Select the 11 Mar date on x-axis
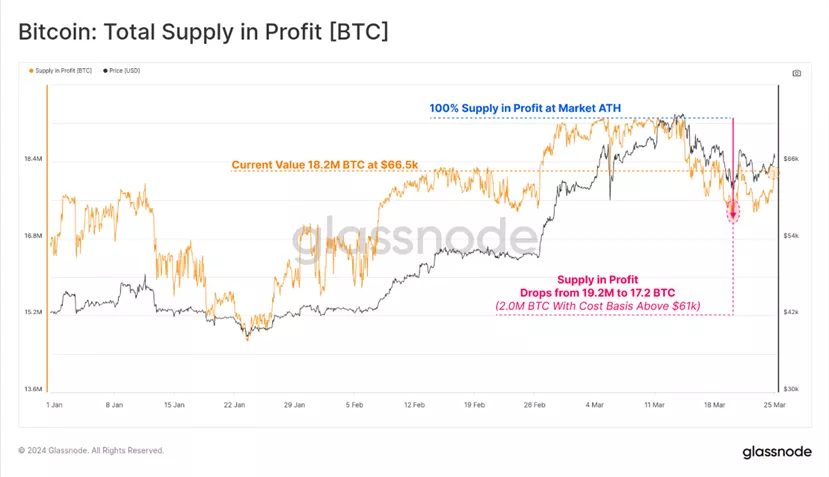The image size is (829, 477). (x=655, y=405)
